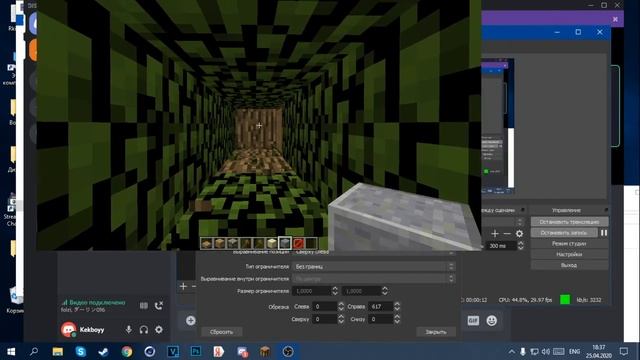
Task: Open Steam from the taskbar
Action: [x=103, y=351]
